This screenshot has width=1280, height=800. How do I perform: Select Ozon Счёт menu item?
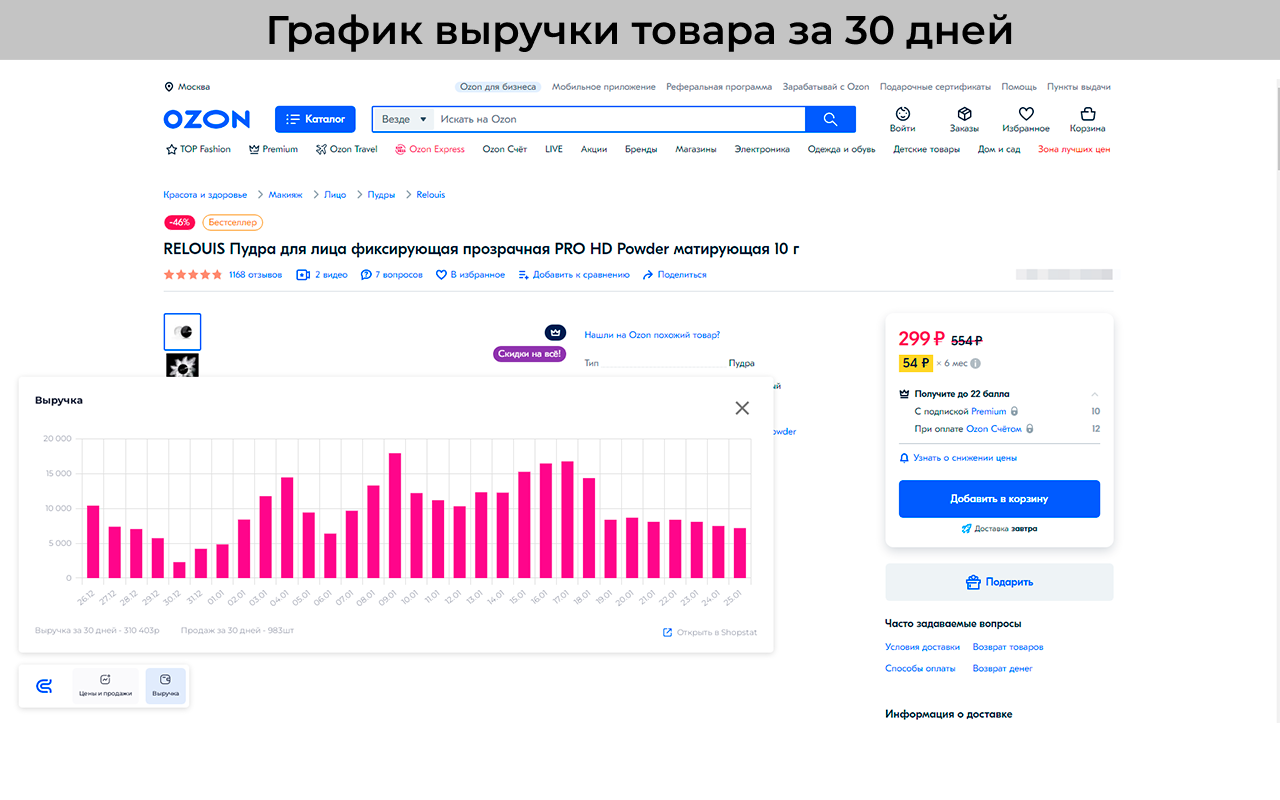tap(504, 149)
